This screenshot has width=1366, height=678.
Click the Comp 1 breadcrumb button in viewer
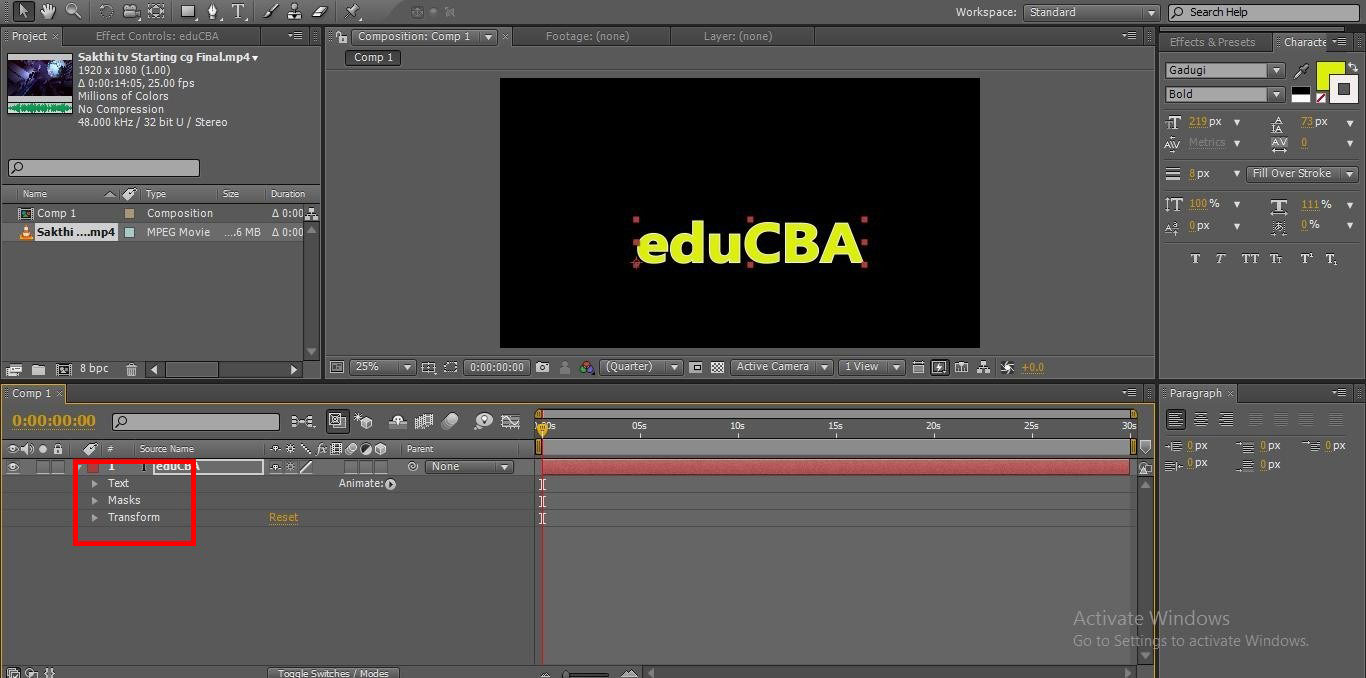point(374,57)
